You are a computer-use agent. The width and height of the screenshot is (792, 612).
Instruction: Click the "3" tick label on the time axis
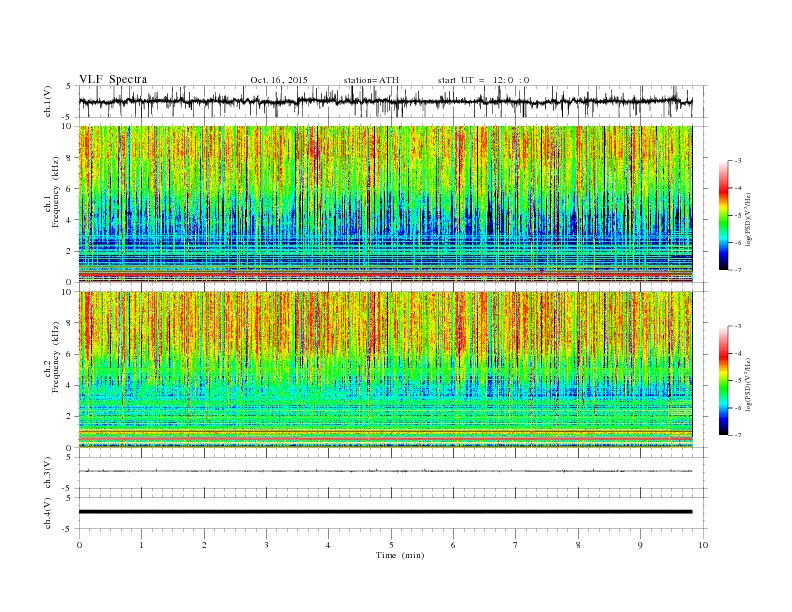tap(266, 545)
